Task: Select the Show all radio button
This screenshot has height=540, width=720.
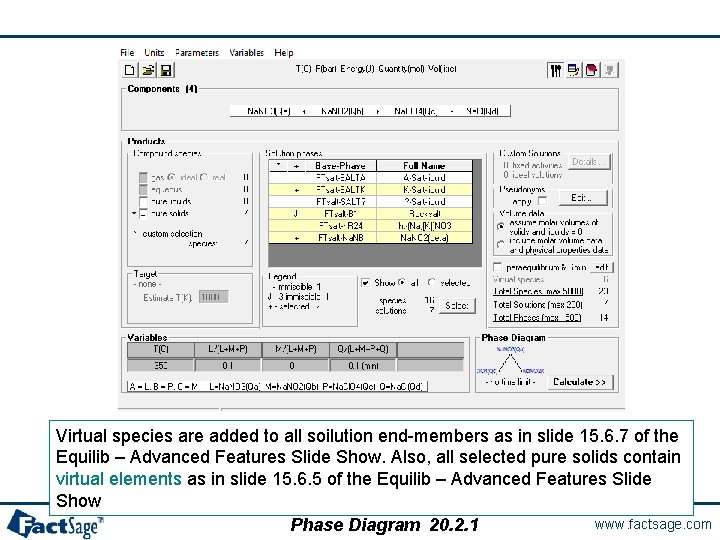Action: click(x=402, y=282)
